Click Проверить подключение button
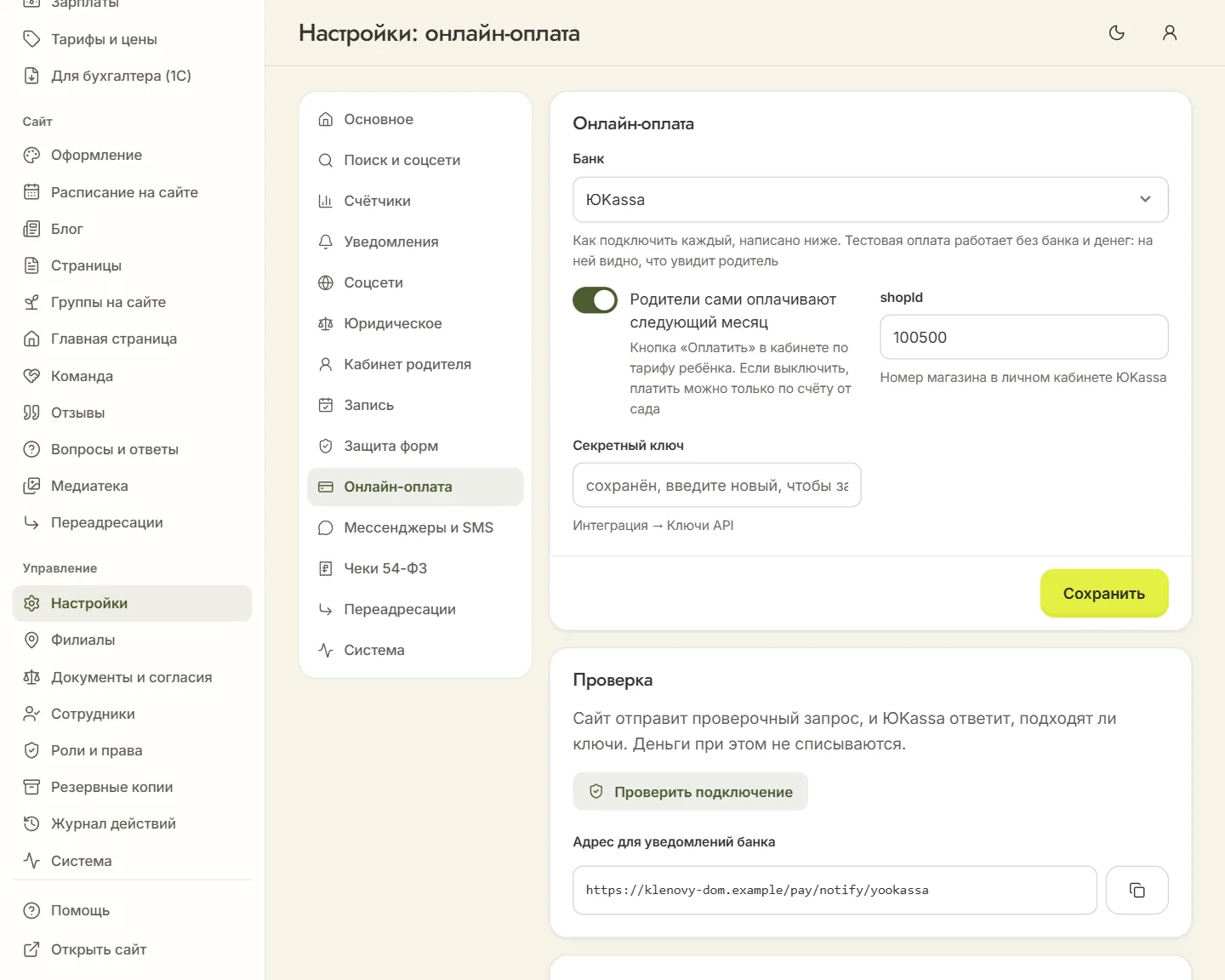The width and height of the screenshot is (1225, 980). click(690, 791)
